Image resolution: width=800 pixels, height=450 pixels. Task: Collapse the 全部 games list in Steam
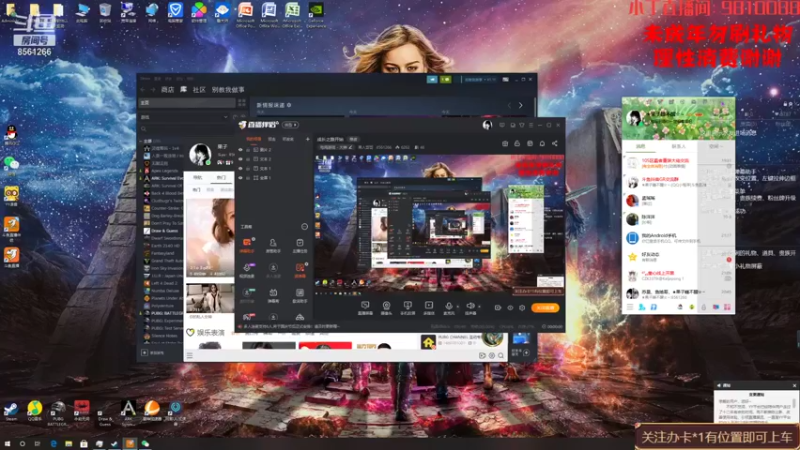(141, 141)
